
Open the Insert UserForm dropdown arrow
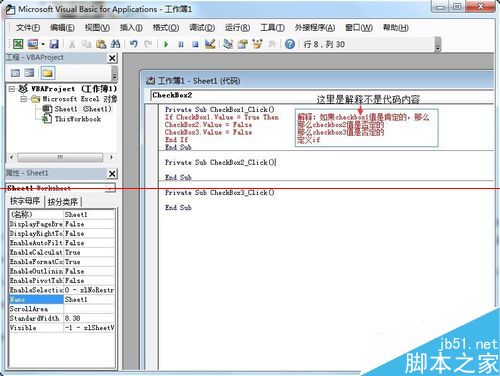coord(43,44)
